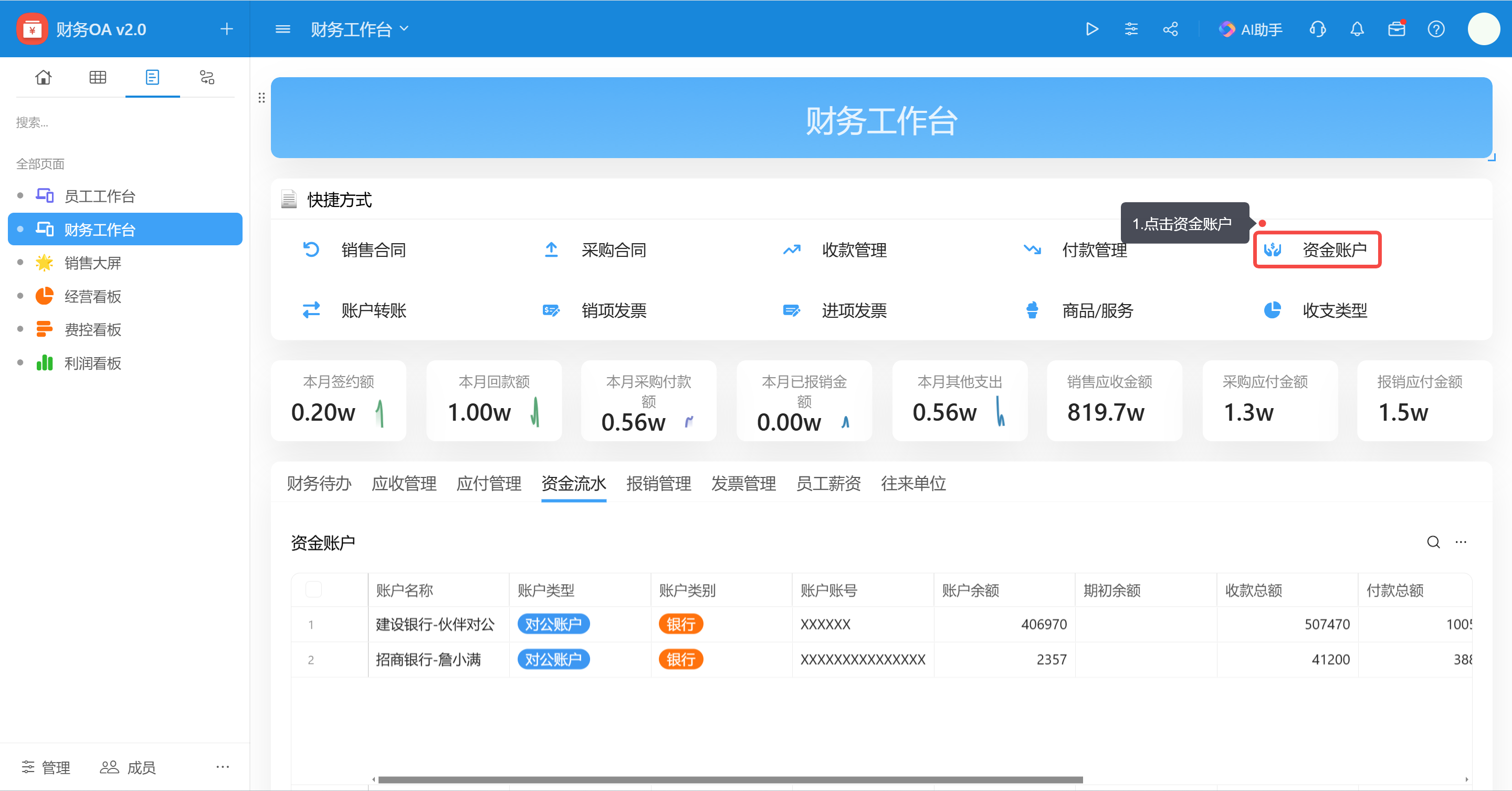
Task: Click the 成员 members button
Action: pos(128,767)
